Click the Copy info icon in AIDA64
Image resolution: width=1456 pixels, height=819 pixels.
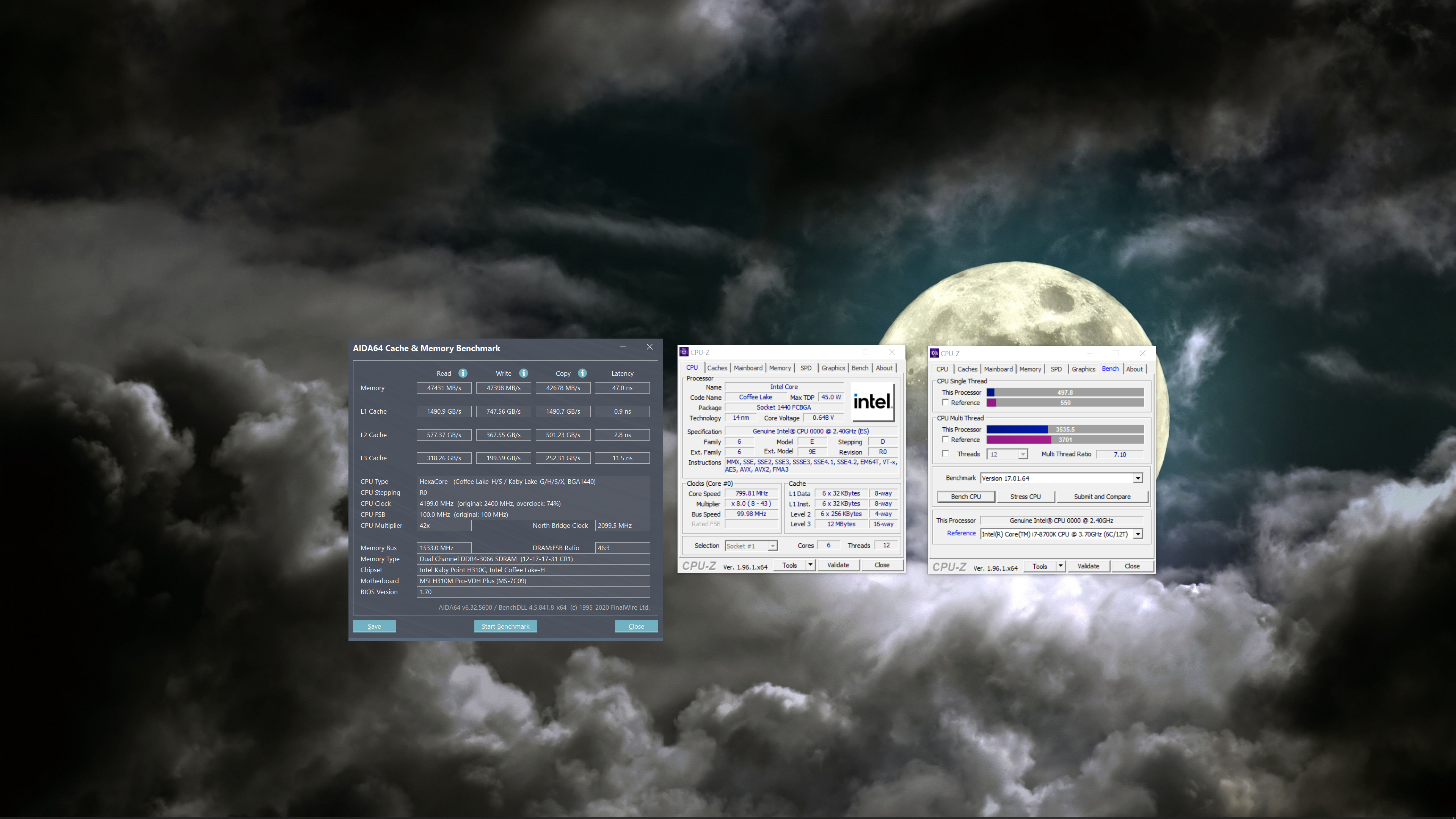coord(582,373)
